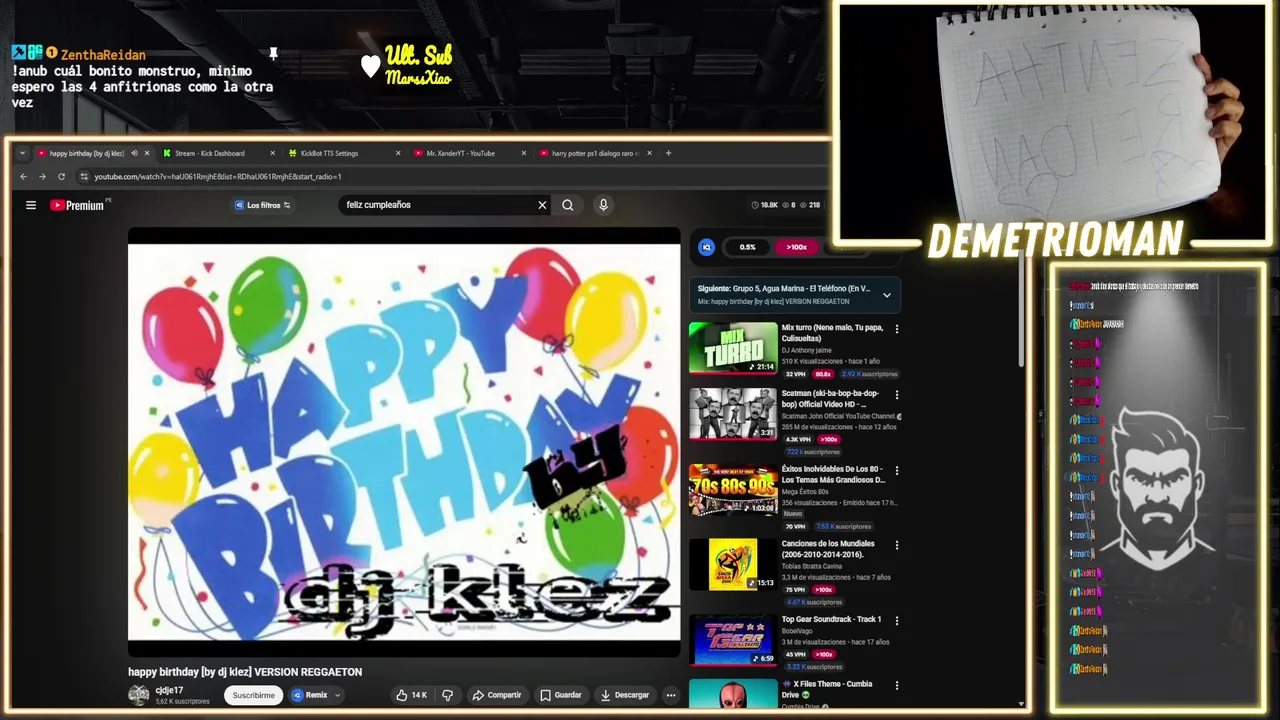Viewport: 1280px width, 720px height.
Task: Go forward in the browser
Action: coord(42,177)
